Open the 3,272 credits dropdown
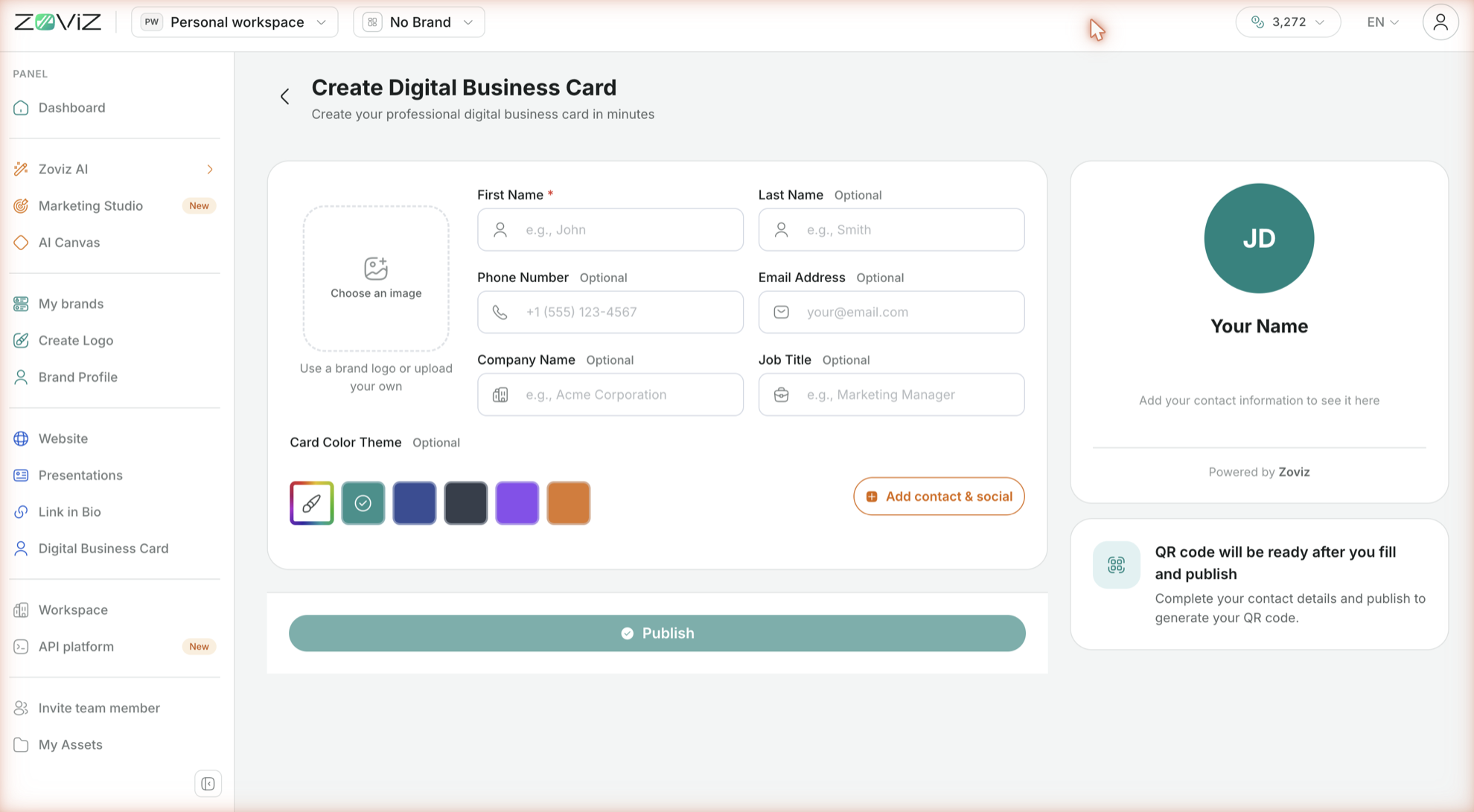This screenshot has height=812, width=1474. click(1288, 22)
